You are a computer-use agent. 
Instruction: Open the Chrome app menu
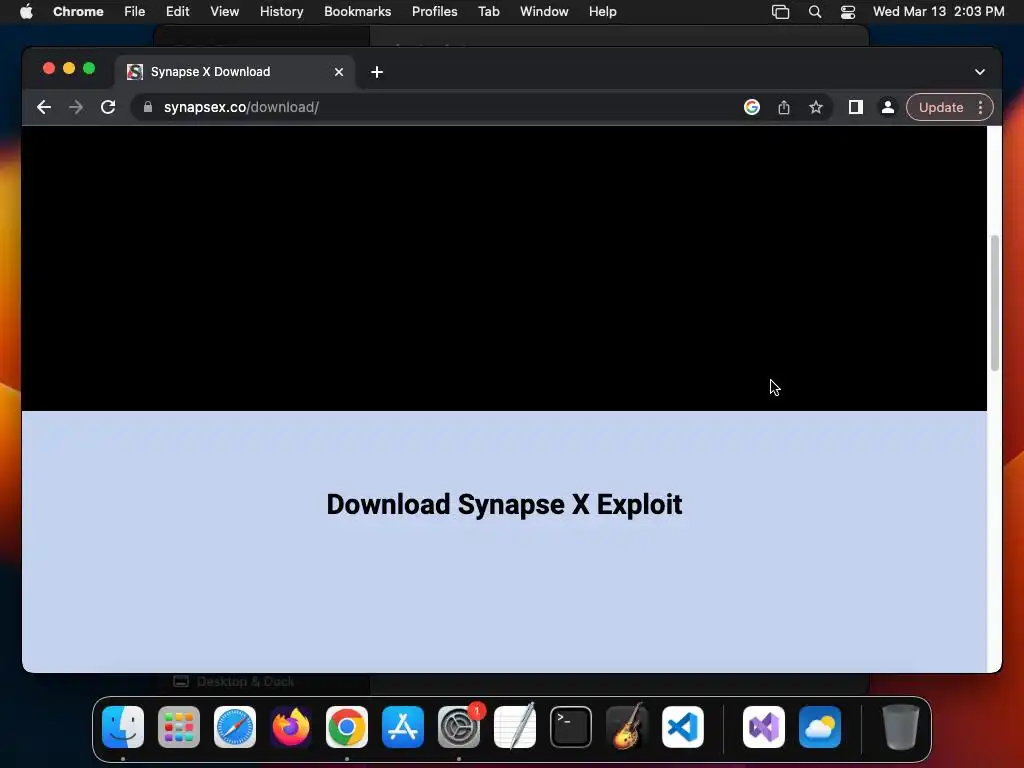pyautogui.click(x=78, y=11)
